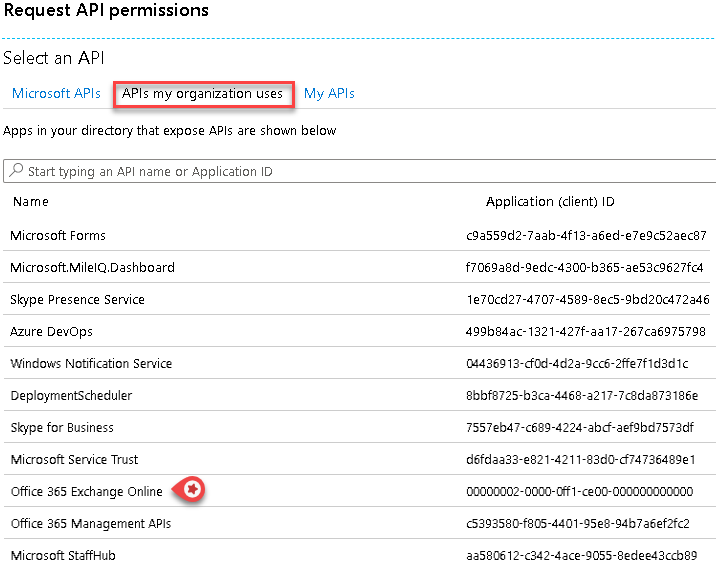This screenshot has height=570, width=716.
Task: Select Windows Notification Service
Action: click(91, 364)
